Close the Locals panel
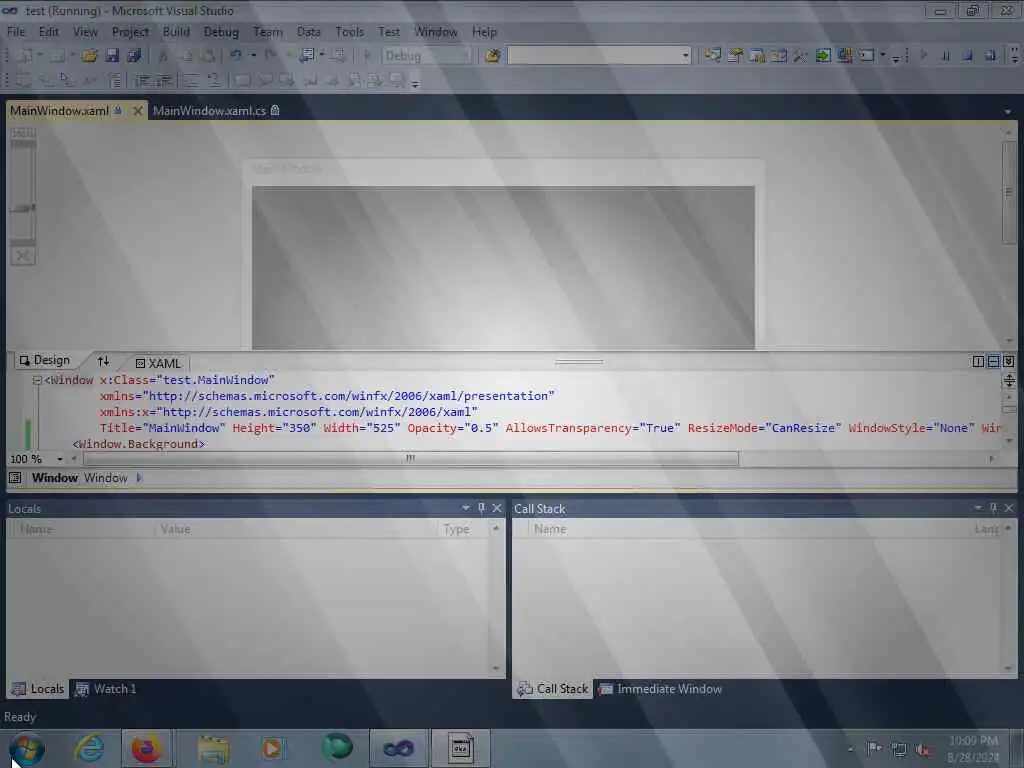 click(x=497, y=508)
